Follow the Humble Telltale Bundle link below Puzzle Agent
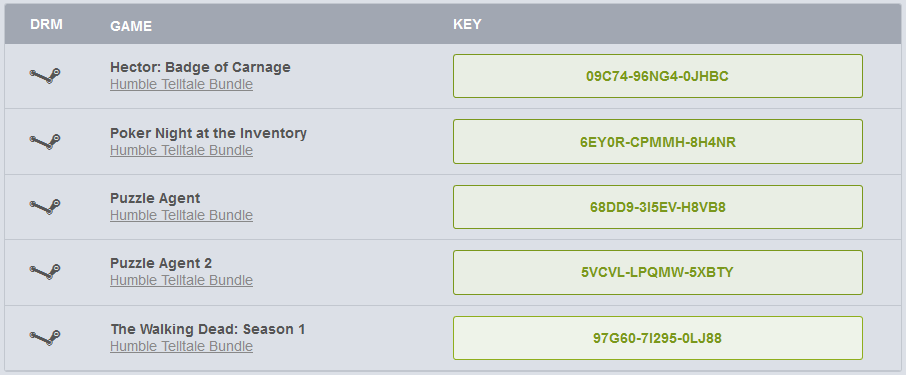906x375 pixels. point(181,216)
